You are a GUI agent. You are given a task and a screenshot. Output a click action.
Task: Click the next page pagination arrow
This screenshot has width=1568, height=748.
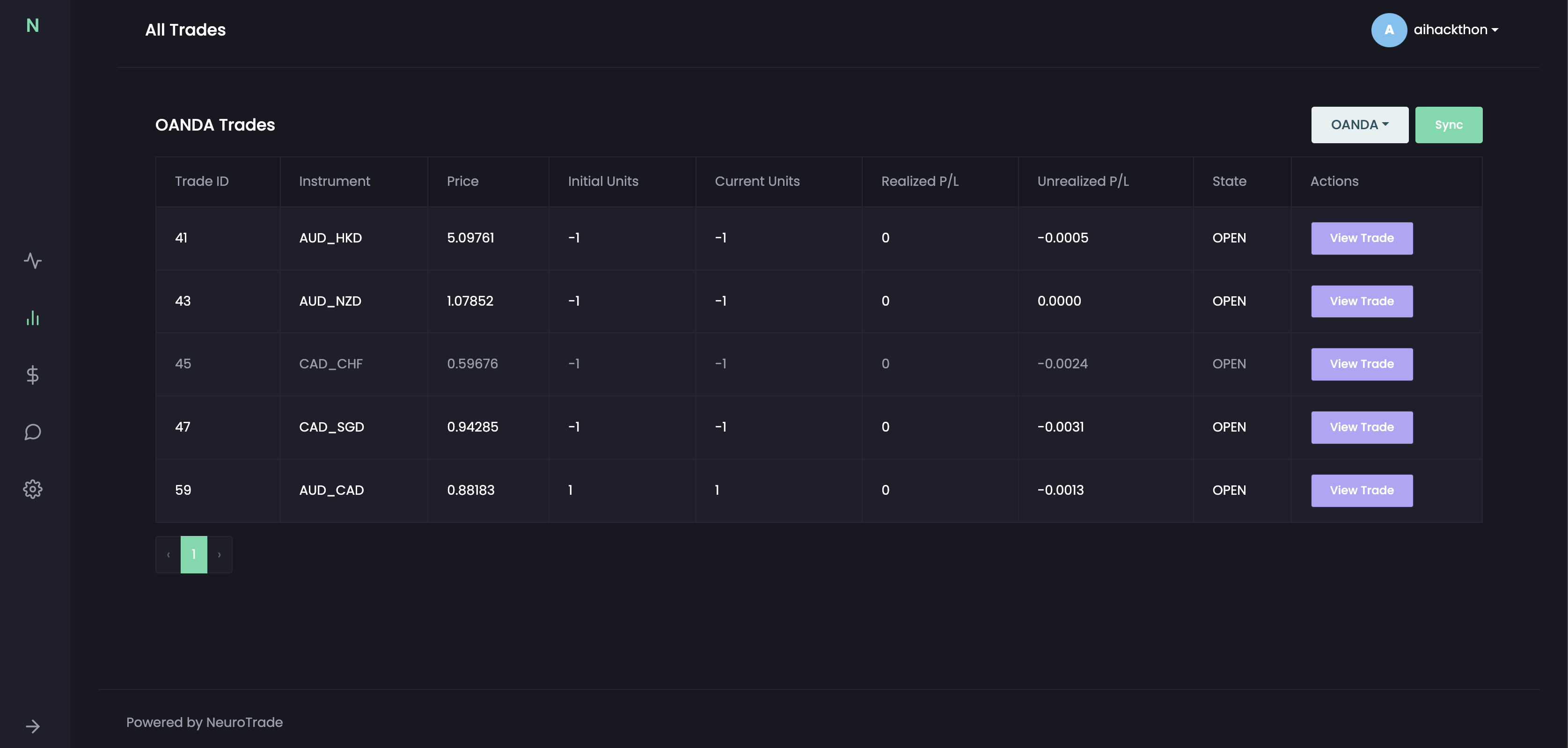pyautogui.click(x=219, y=555)
